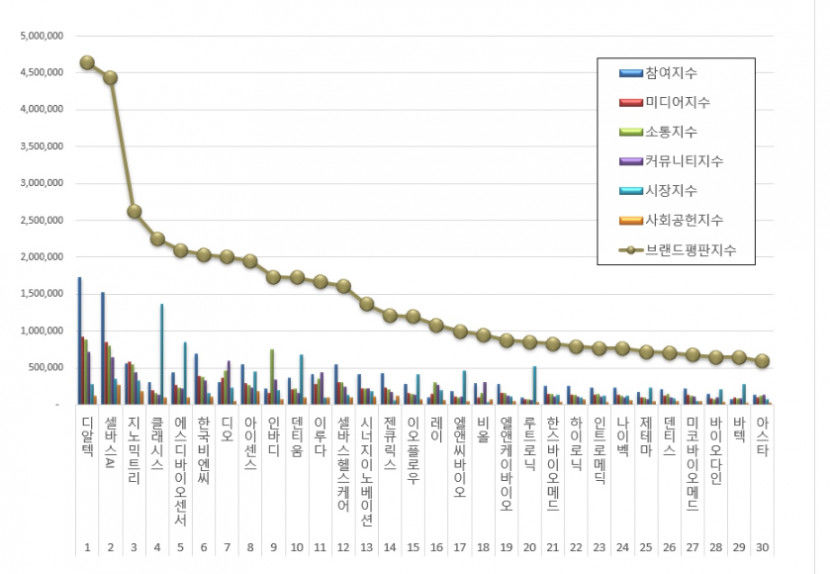Select the 에스디바이오센서 category label
This screenshot has width=830, height=574.
(x=181, y=471)
